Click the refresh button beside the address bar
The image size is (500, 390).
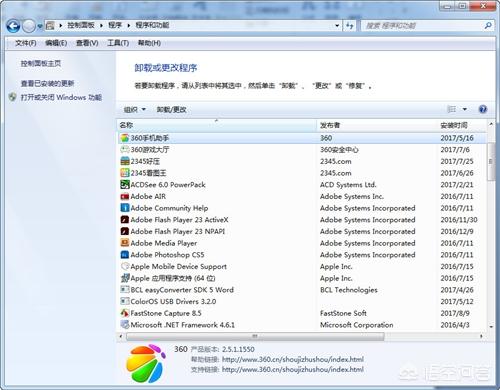point(350,26)
